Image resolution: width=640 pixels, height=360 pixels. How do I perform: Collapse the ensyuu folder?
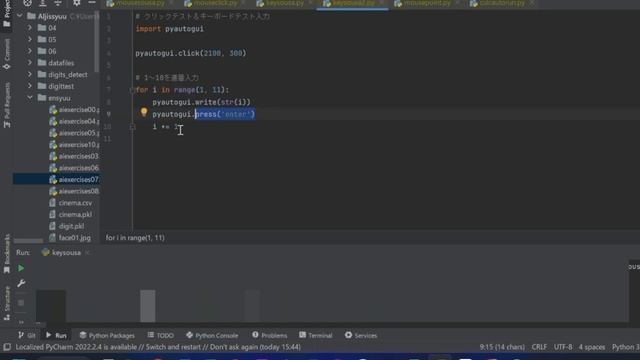coord(30,98)
